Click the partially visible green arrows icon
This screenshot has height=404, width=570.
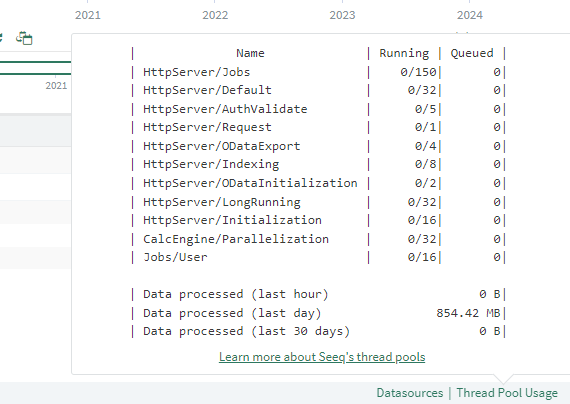tap(1, 37)
